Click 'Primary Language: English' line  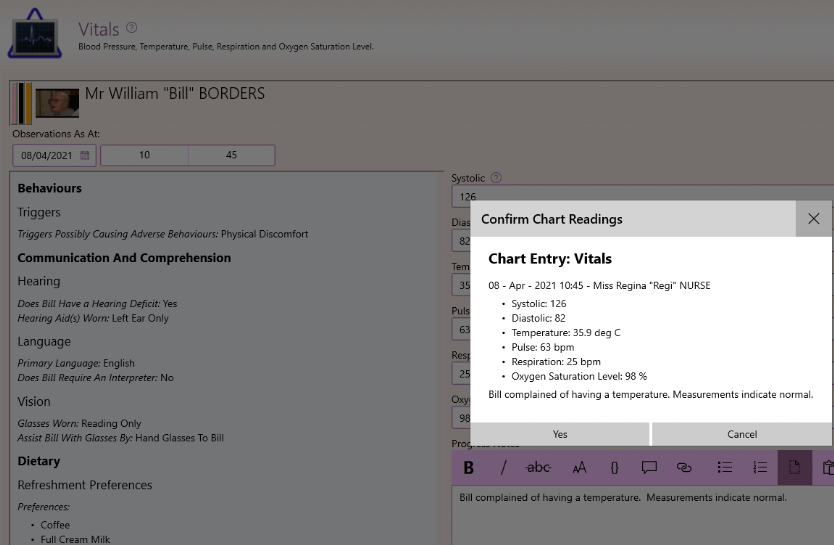click(76, 363)
